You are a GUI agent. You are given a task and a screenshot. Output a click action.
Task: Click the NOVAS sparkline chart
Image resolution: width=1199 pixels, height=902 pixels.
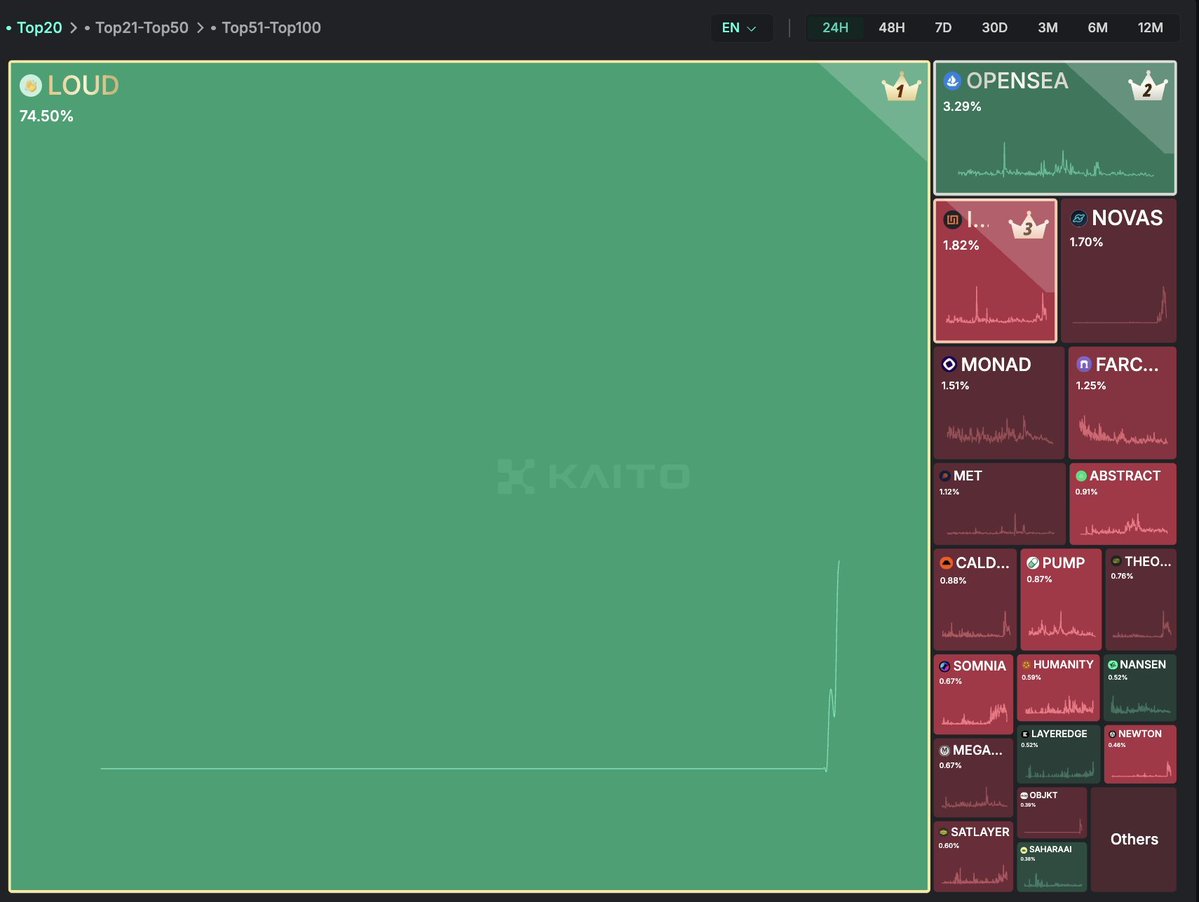point(1119,305)
